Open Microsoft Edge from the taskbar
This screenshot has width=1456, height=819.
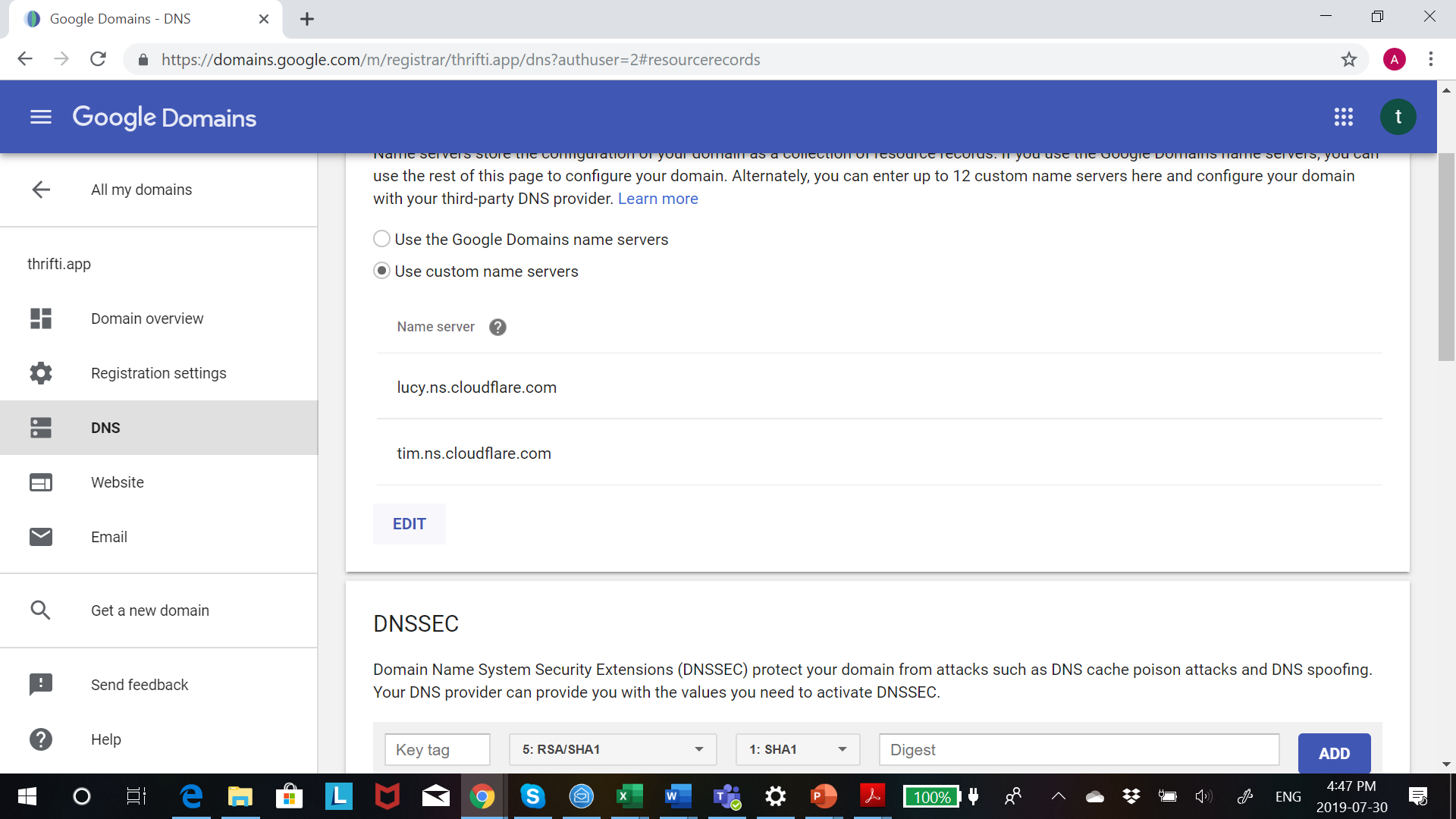pos(192,796)
